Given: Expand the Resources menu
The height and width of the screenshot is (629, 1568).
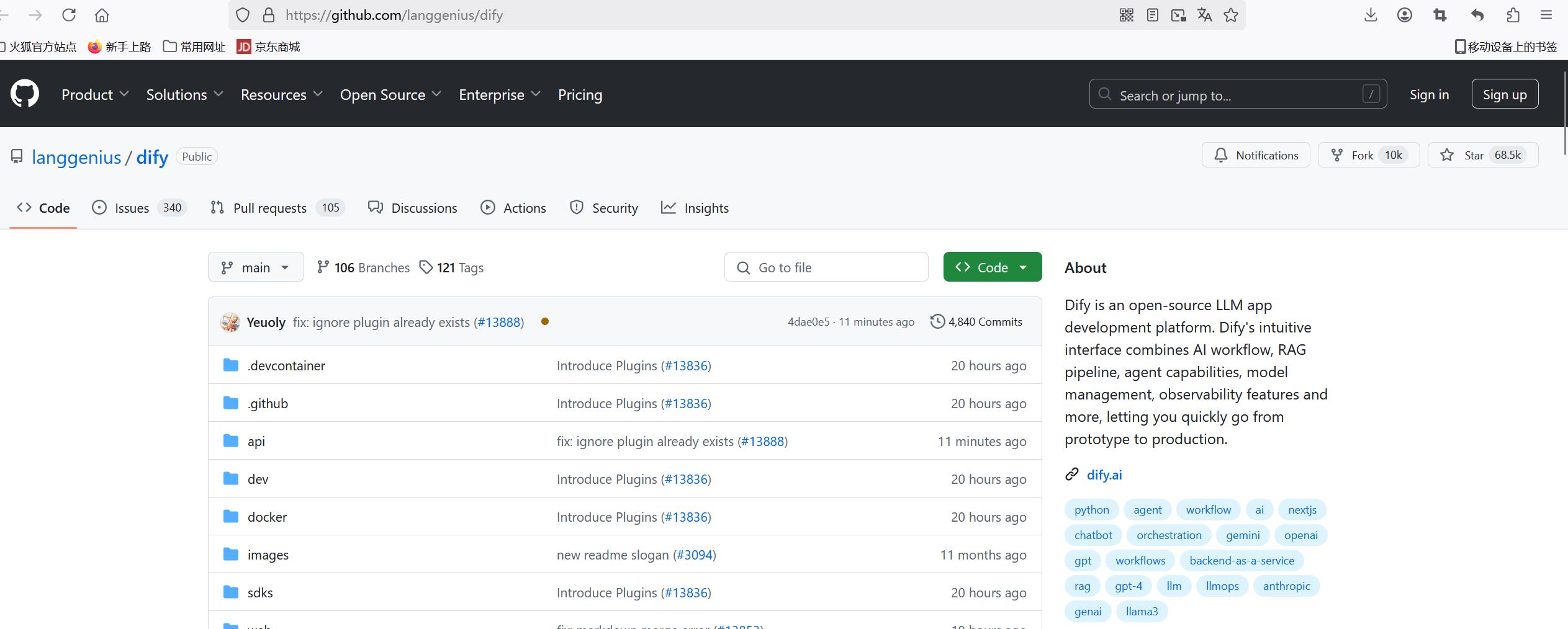Looking at the screenshot, I should (281, 94).
